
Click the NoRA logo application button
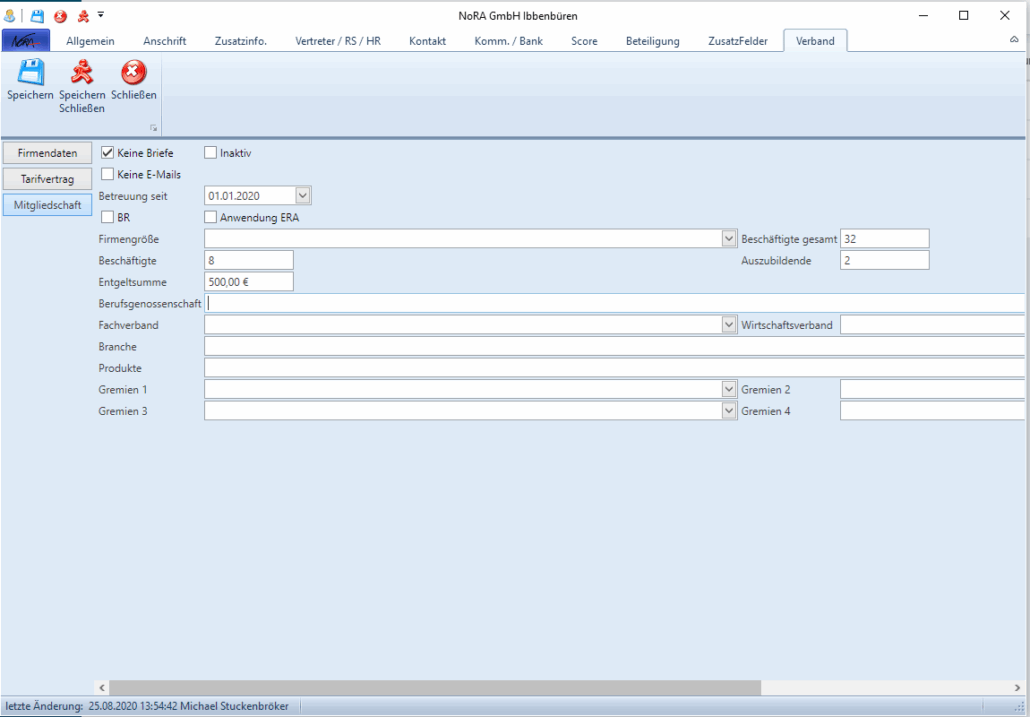point(26,41)
